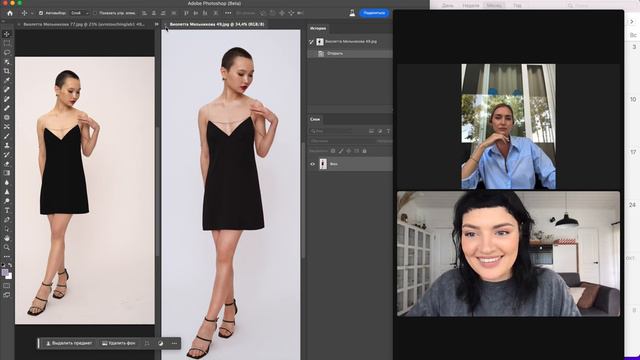
Task: Select the Lasso tool
Action: (7, 53)
